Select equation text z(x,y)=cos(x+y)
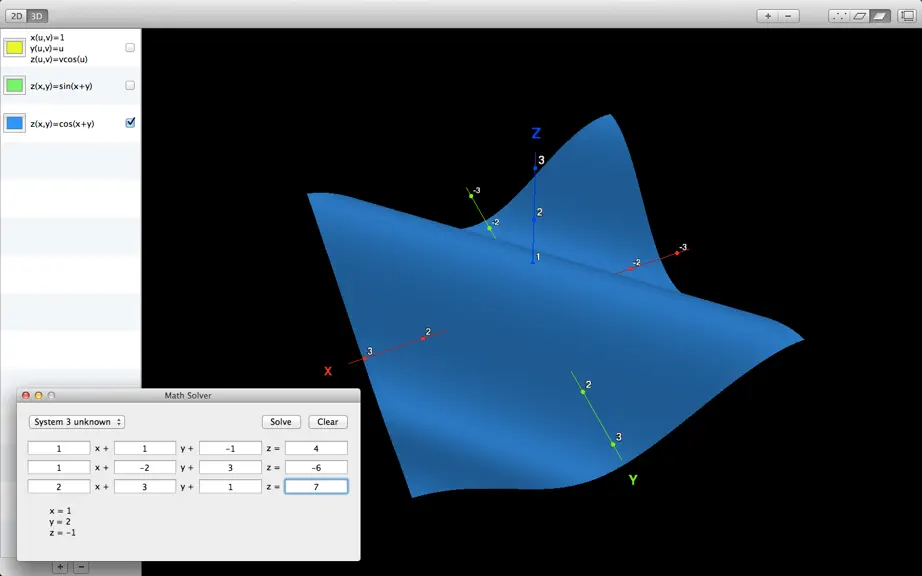This screenshot has height=576, width=922. [x=62, y=123]
